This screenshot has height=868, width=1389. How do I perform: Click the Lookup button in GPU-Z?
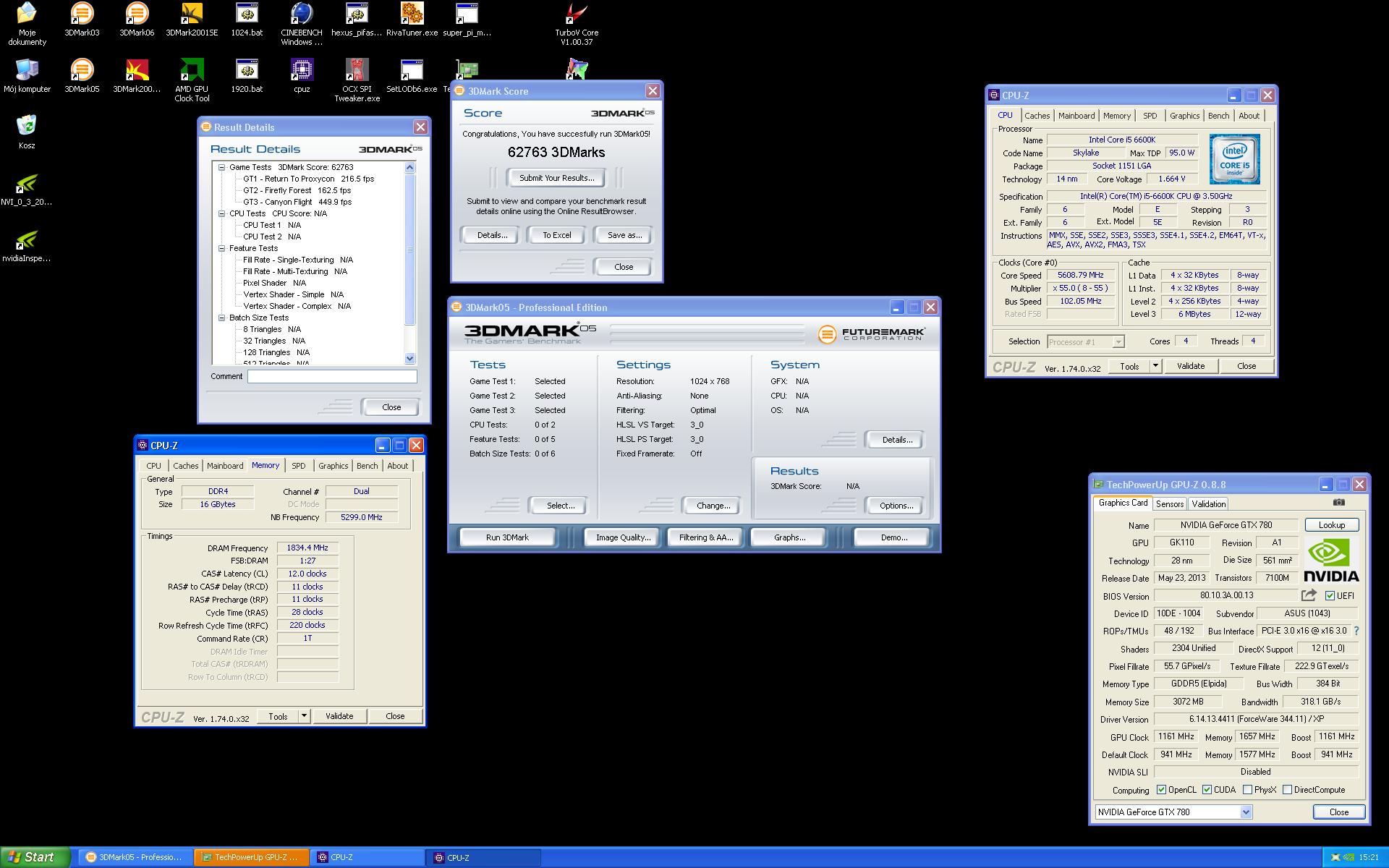click(x=1332, y=525)
